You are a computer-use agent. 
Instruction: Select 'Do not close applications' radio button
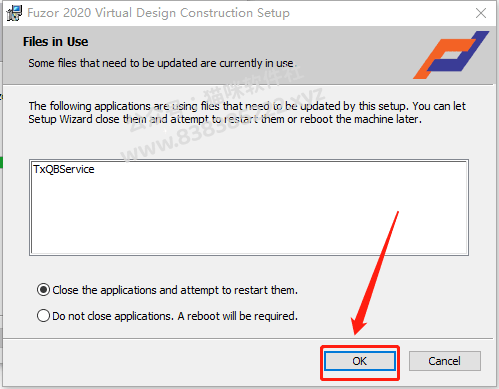click(43, 315)
